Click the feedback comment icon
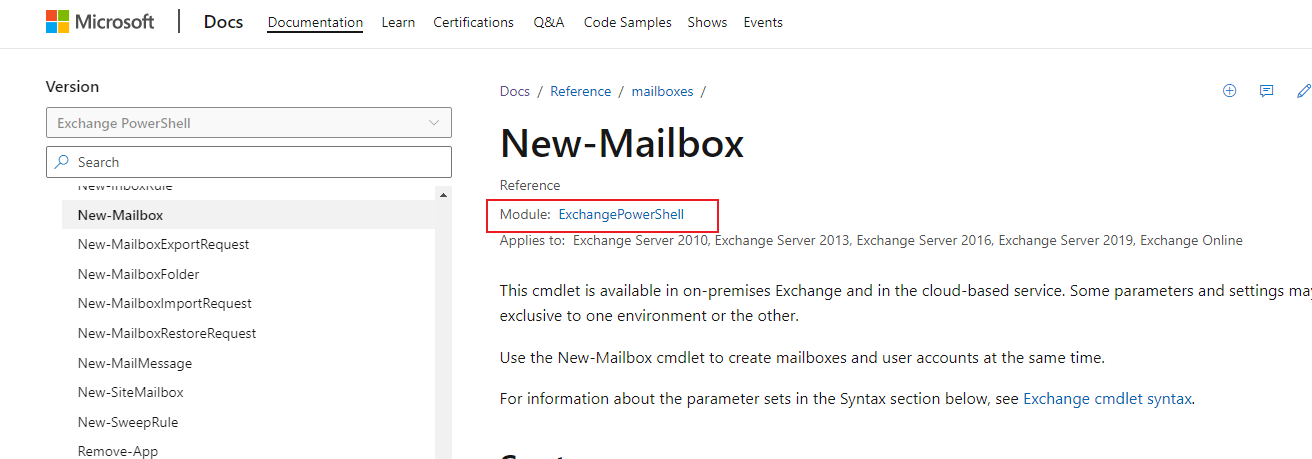Image resolution: width=1312 pixels, height=459 pixels. click(1267, 91)
